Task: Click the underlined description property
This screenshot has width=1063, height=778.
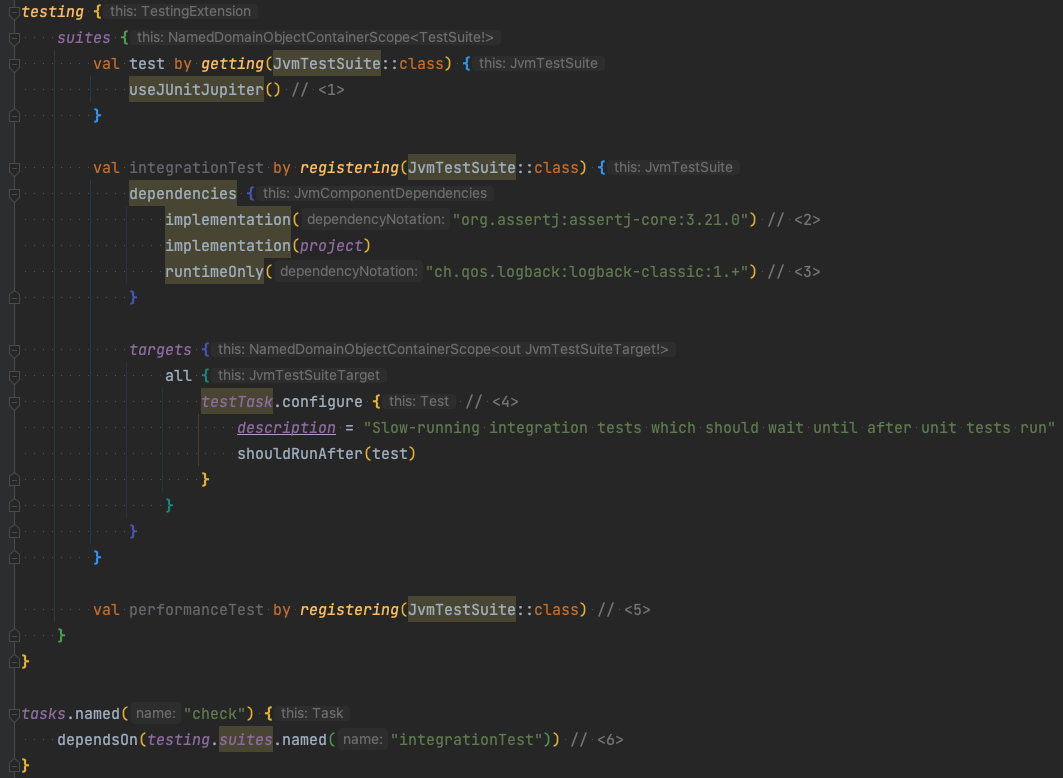Action: pos(286,427)
